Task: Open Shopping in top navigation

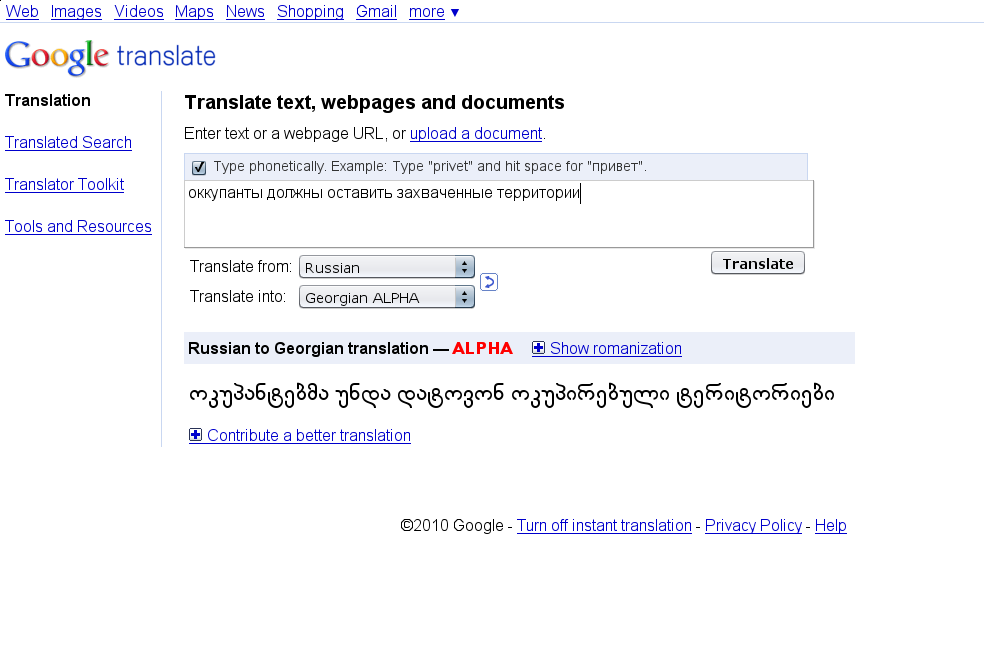Action: coord(310,12)
